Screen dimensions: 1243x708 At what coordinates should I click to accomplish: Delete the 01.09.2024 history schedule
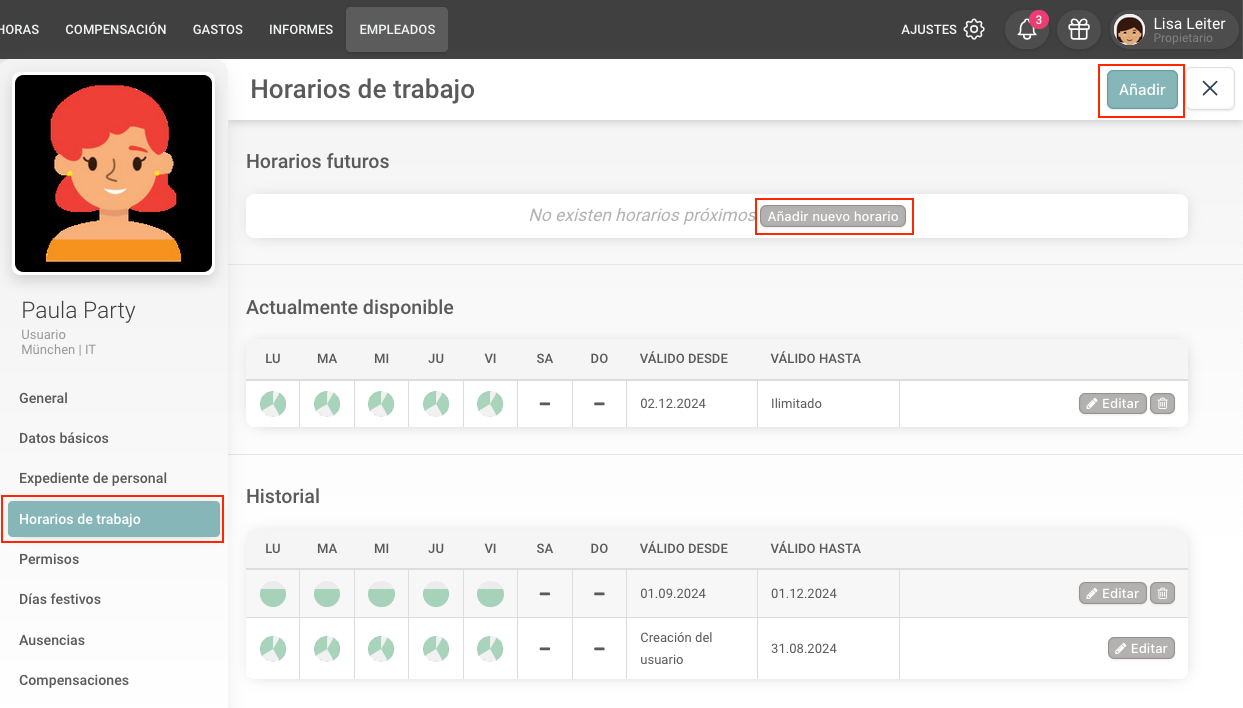(x=1162, y=593)
